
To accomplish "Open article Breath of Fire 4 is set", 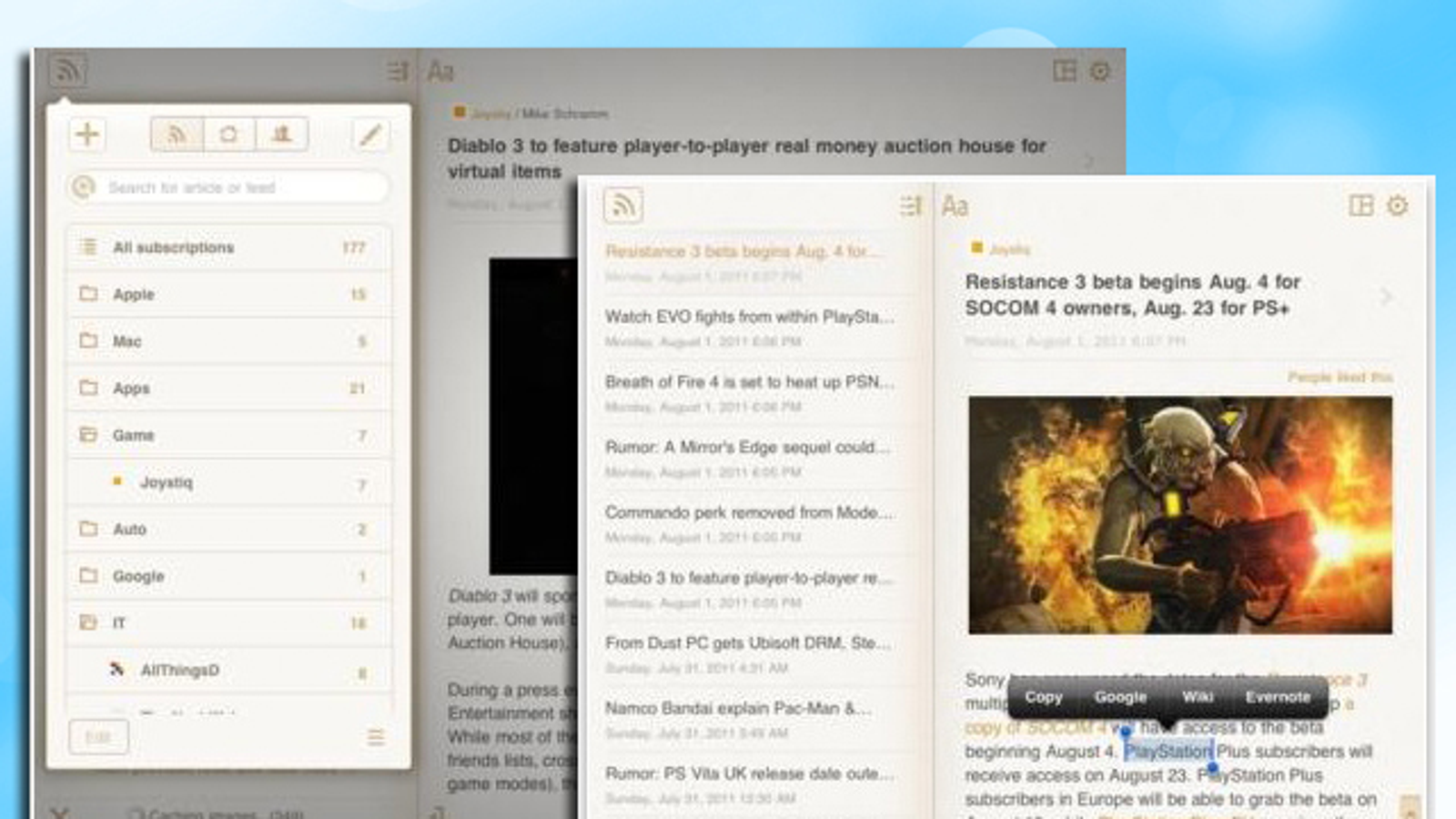I will 751,393.
